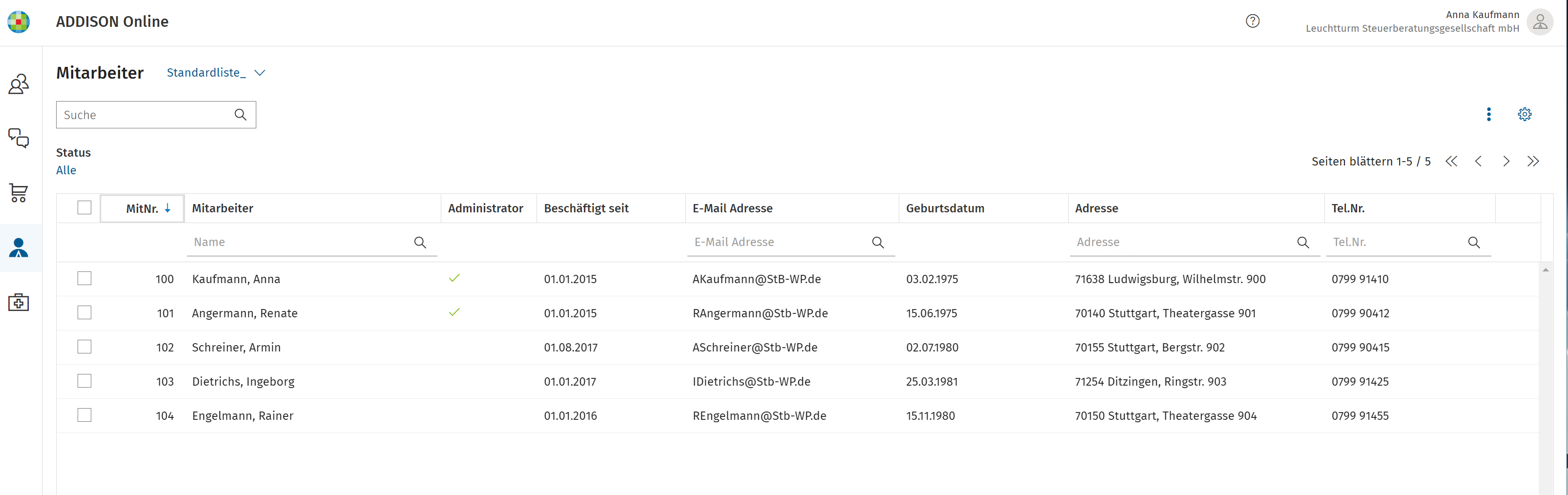
Task: Open the Alle status filter
Action: pyautogui.click(x=66, y=170)
